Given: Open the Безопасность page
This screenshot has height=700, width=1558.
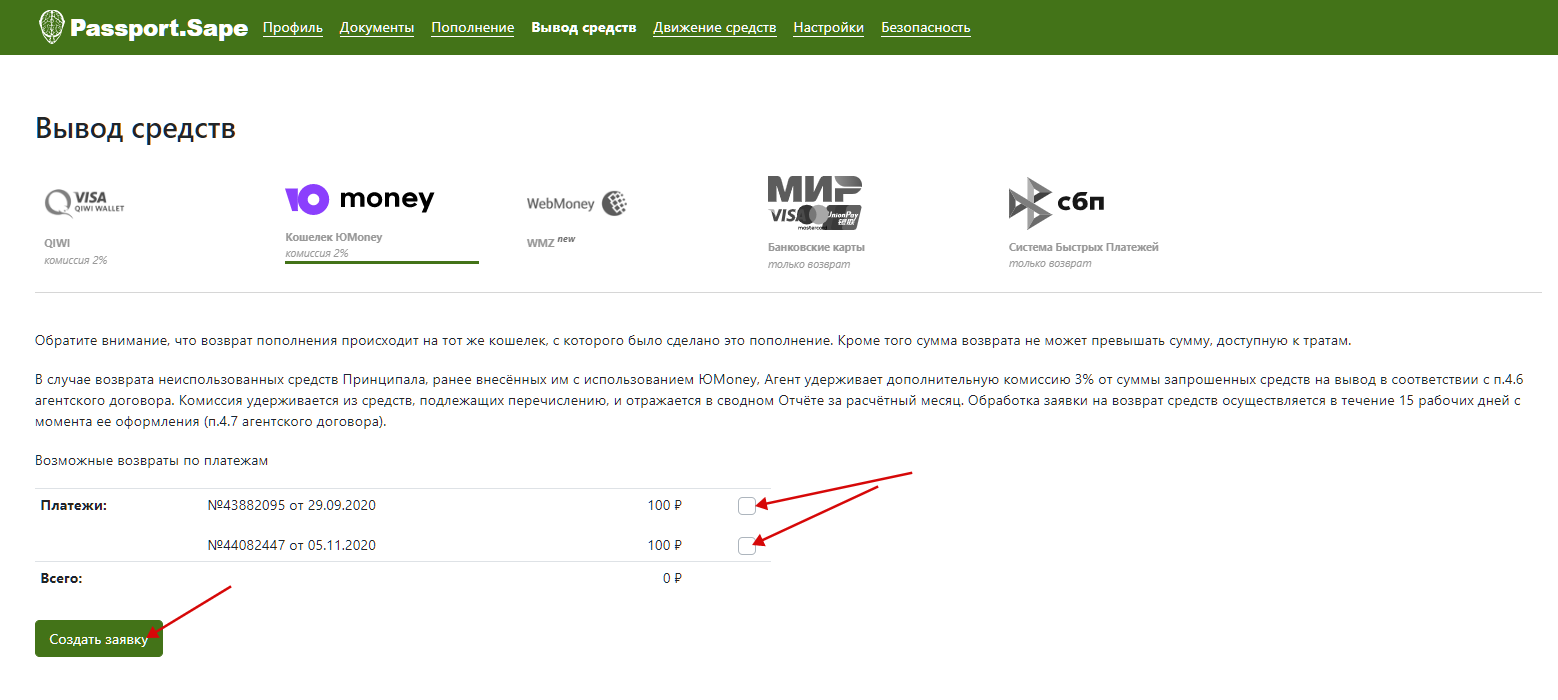Looking at the screenshot, I should (x=926, y=28).
